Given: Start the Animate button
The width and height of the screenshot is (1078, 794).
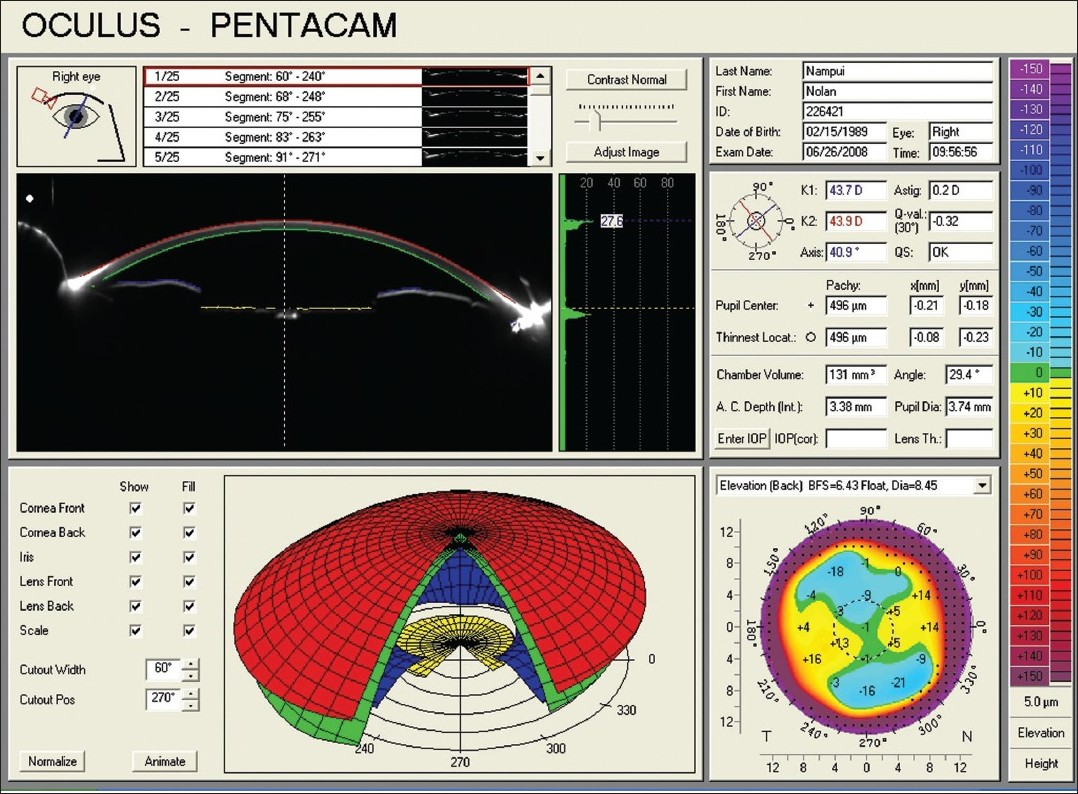Looking at the screenshot, I should point(165,761).
